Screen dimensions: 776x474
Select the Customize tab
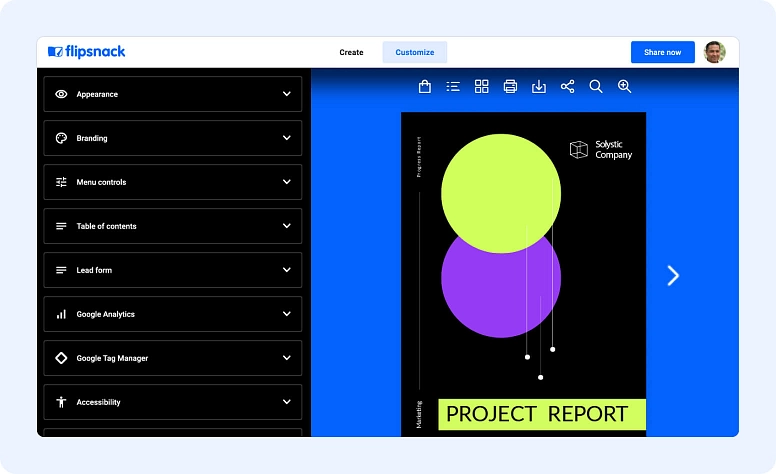click(415, 52)
